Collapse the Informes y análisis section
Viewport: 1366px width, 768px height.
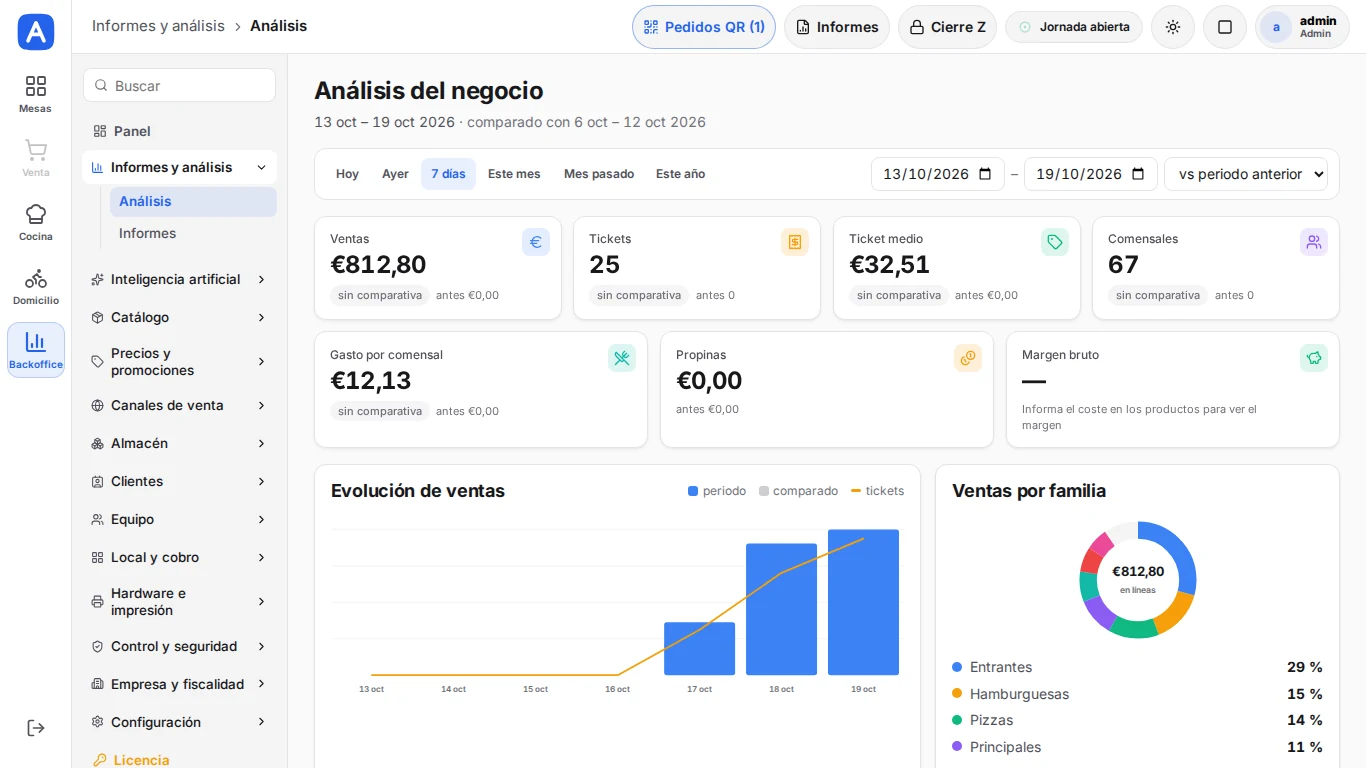(179, 167)
